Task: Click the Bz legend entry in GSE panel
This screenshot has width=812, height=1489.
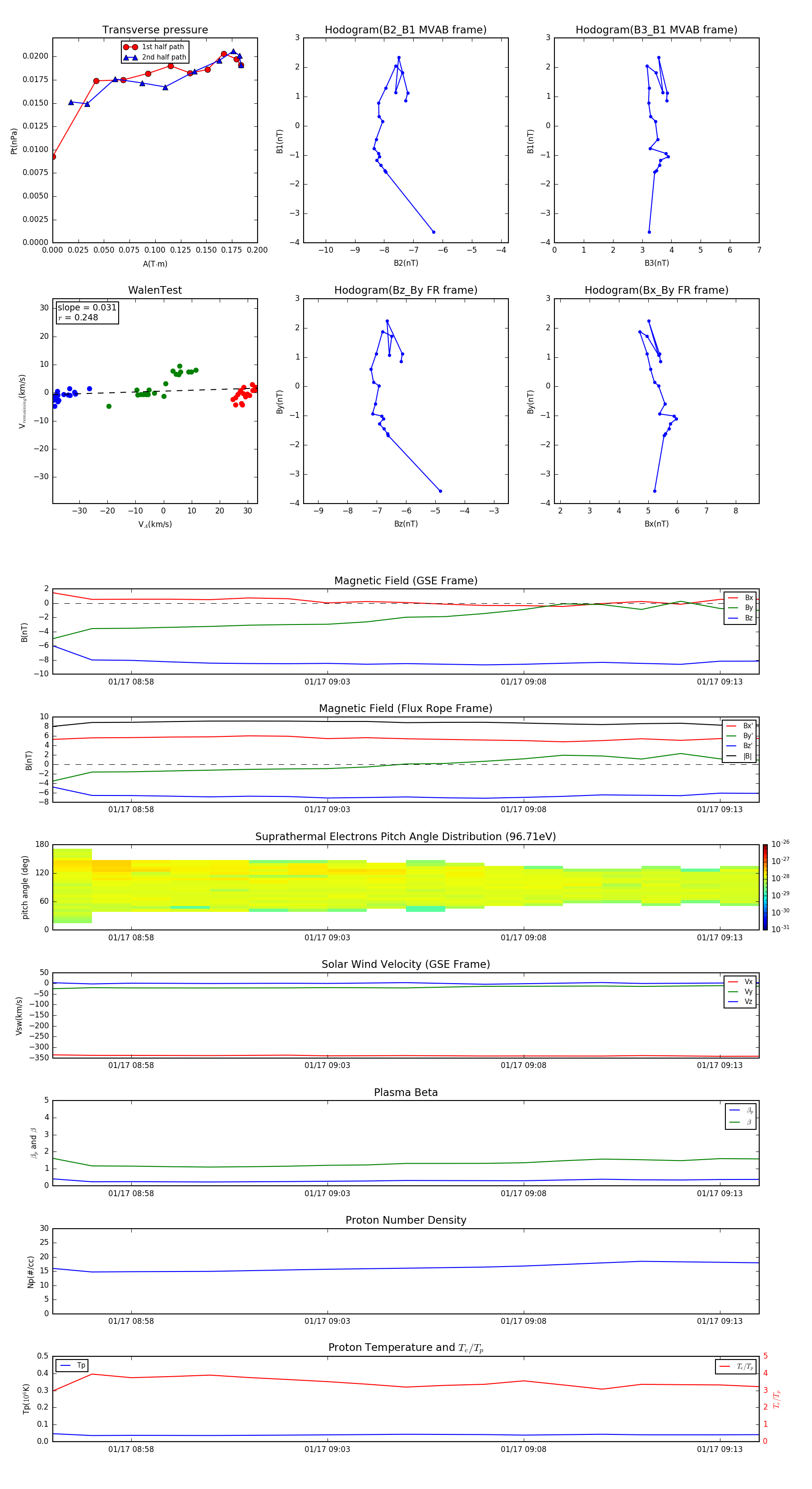Action: pyautogui.click(x=740, y=618)
